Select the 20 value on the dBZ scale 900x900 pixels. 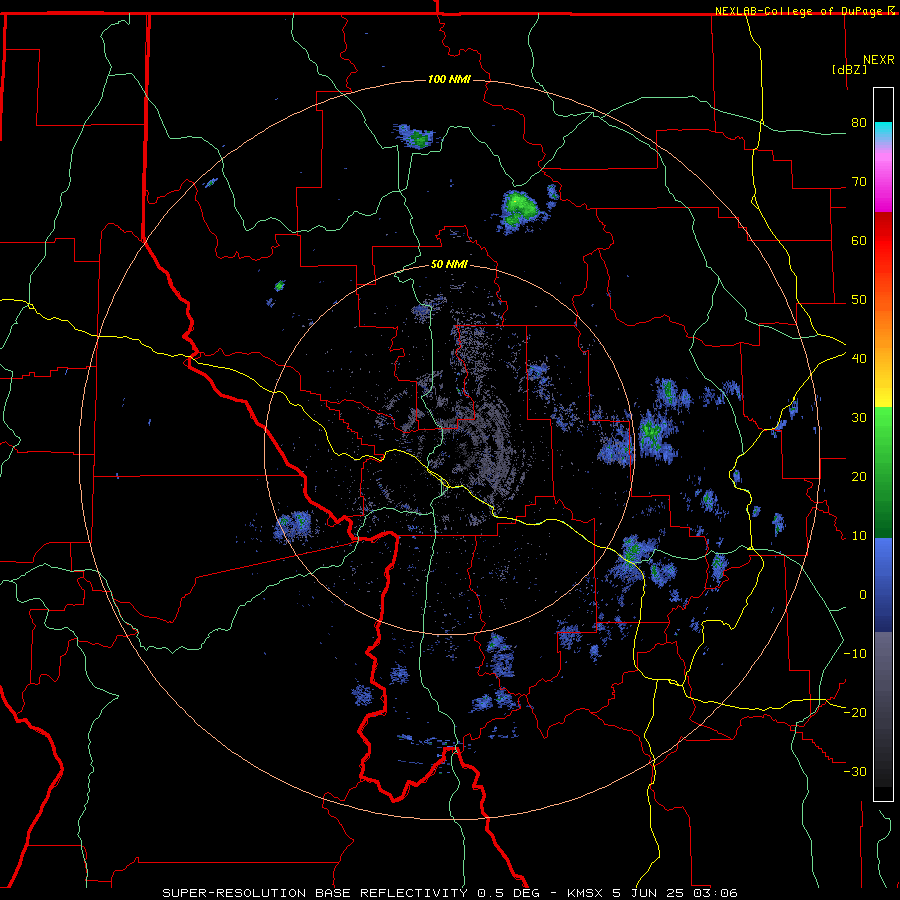pyautogui.click(x=859, y=477)
